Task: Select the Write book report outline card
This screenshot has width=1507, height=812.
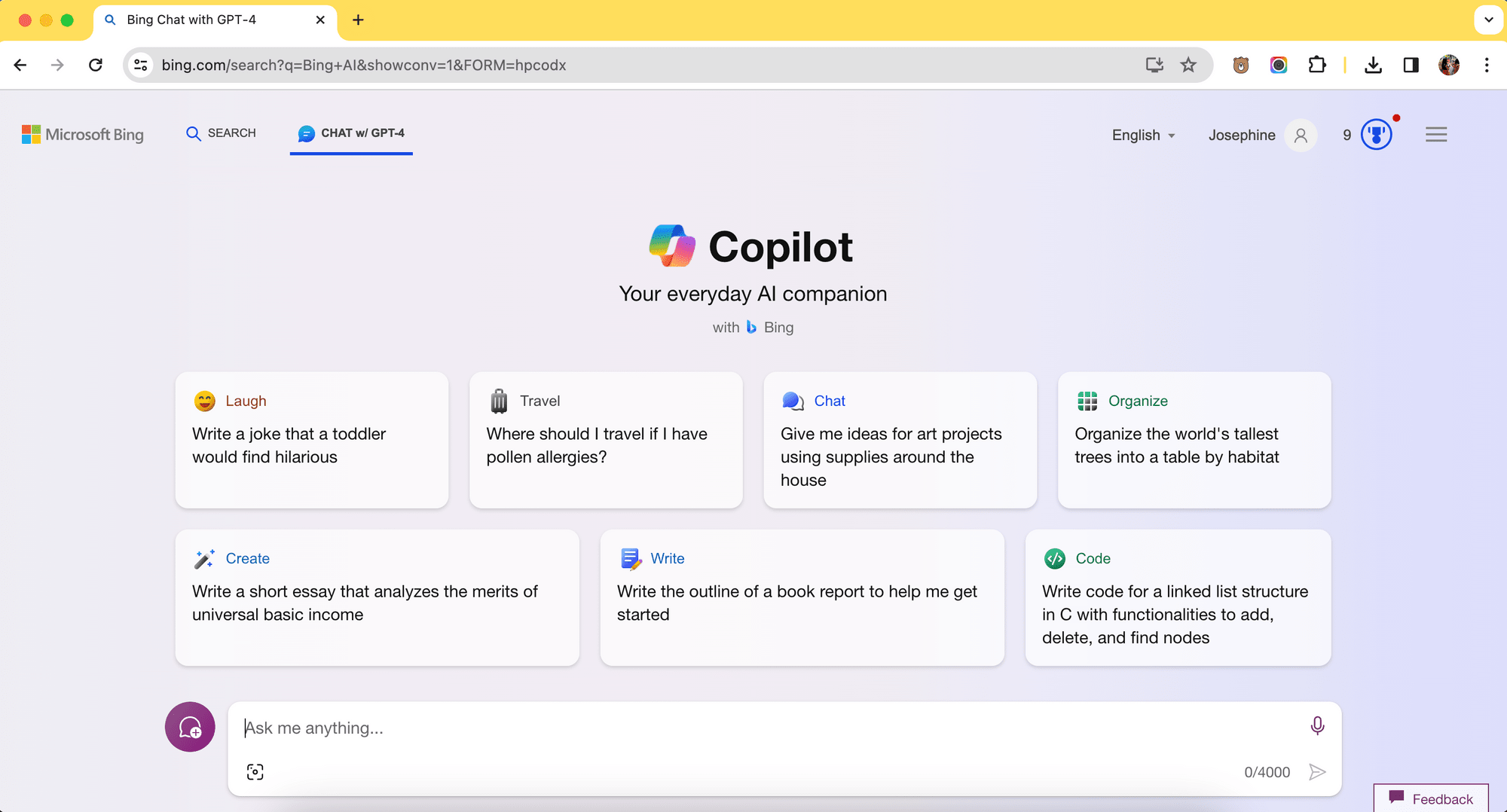Action: 802,597
